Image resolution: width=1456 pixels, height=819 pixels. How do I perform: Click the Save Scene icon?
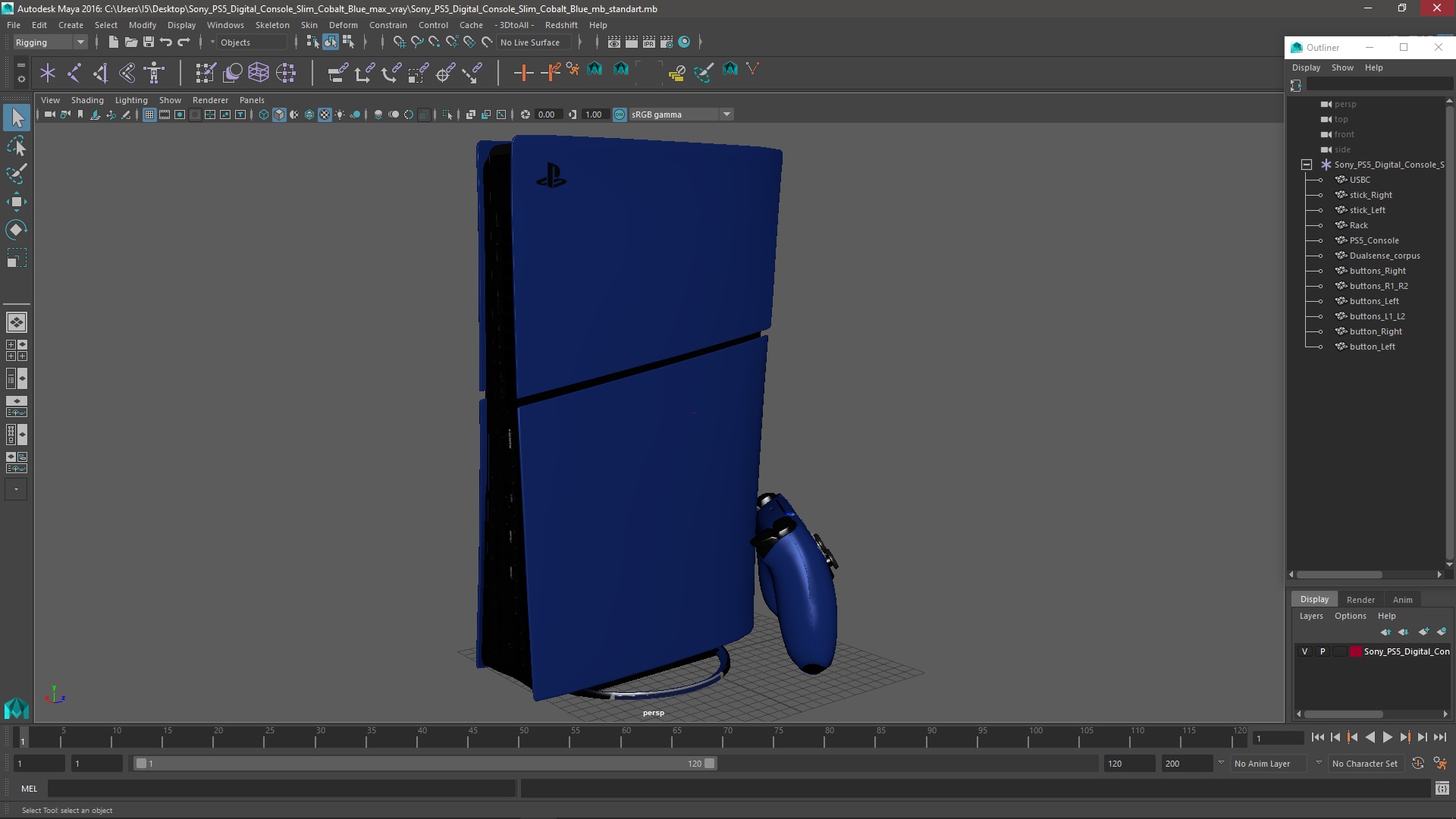[149, 42]
